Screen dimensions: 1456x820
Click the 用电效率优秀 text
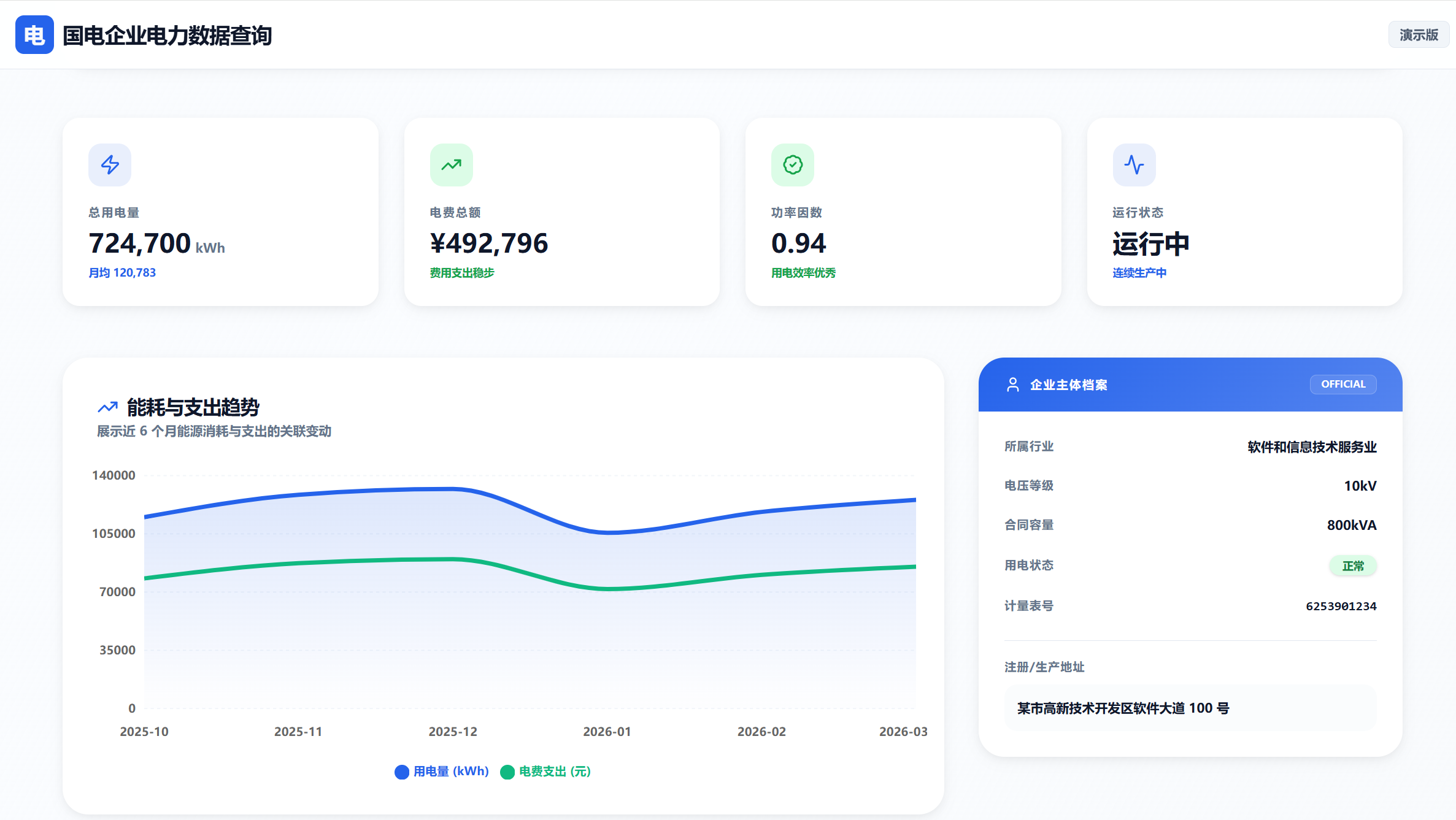coord(804,273)
